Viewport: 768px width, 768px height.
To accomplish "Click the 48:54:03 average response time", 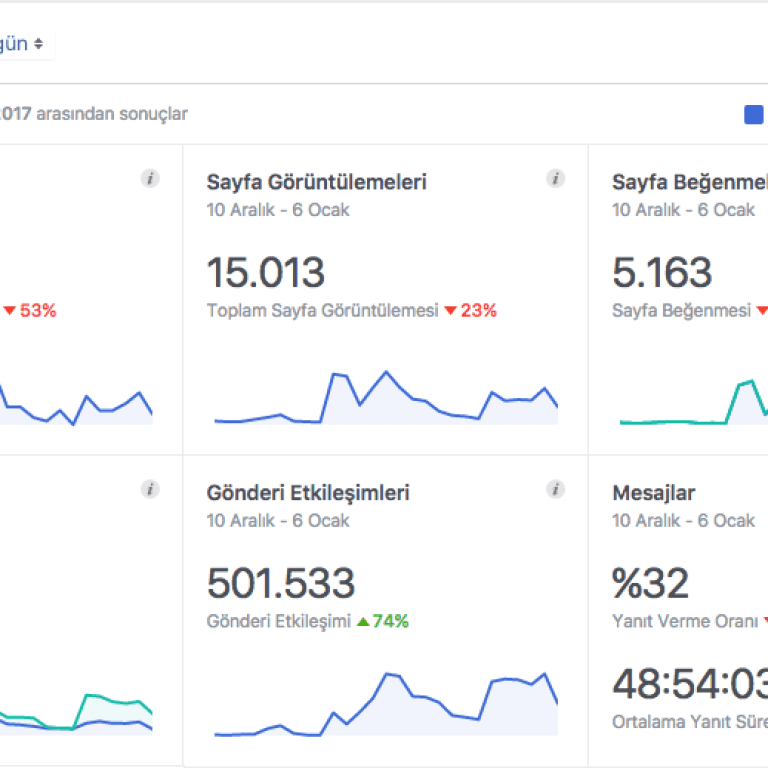I will (x=690, y=685).
